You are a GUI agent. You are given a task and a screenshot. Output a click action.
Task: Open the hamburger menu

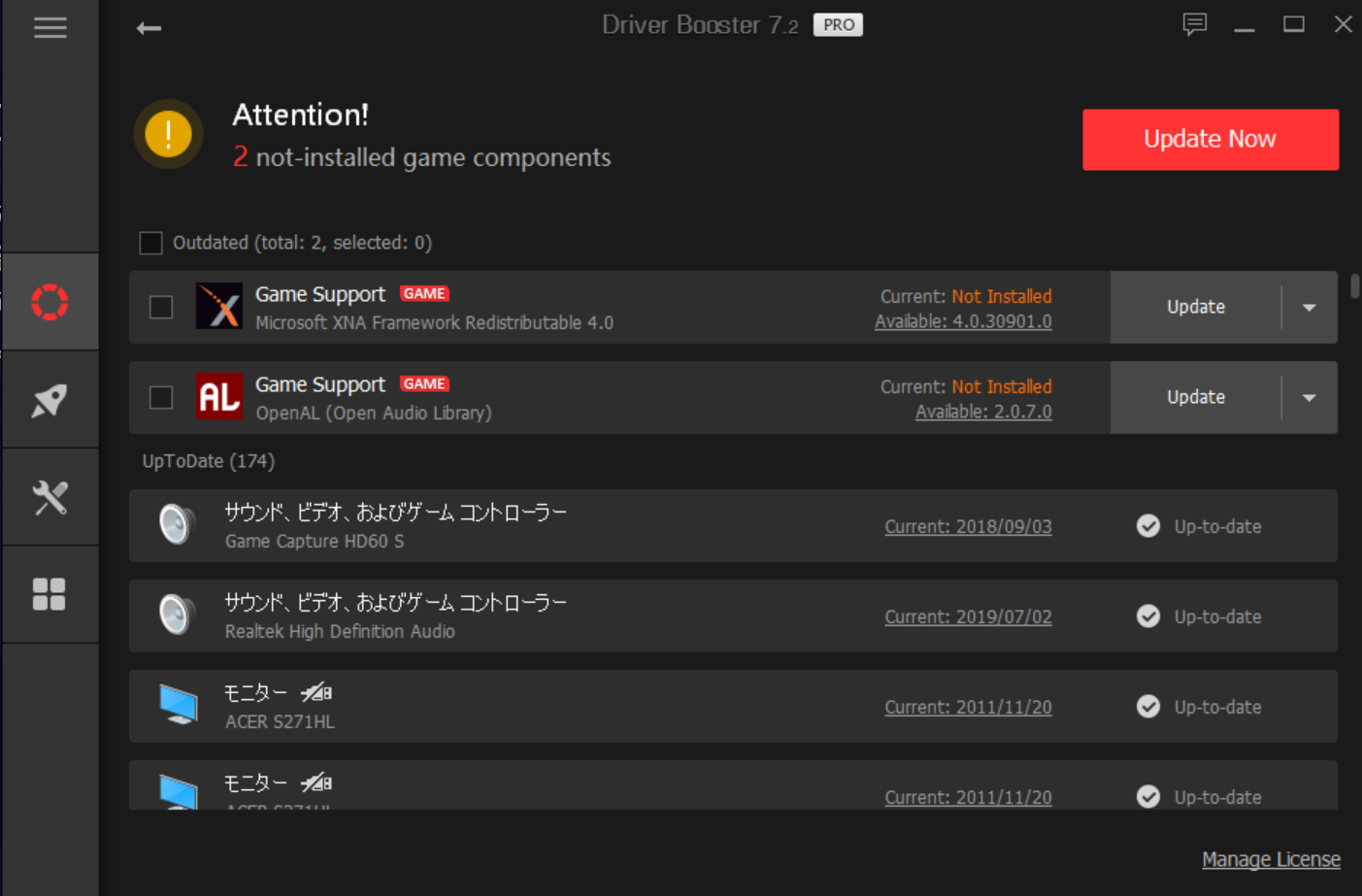coord(50,27)
